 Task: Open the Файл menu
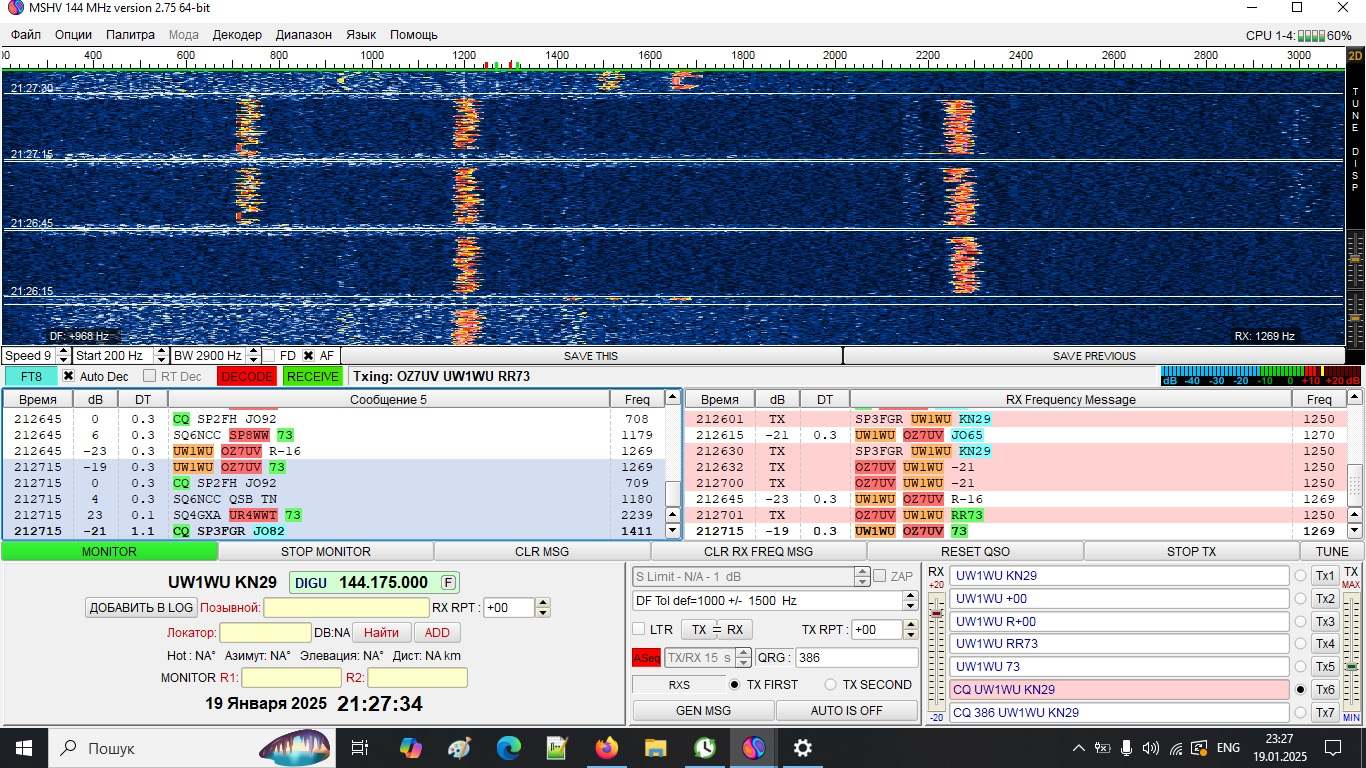point(26,34)
